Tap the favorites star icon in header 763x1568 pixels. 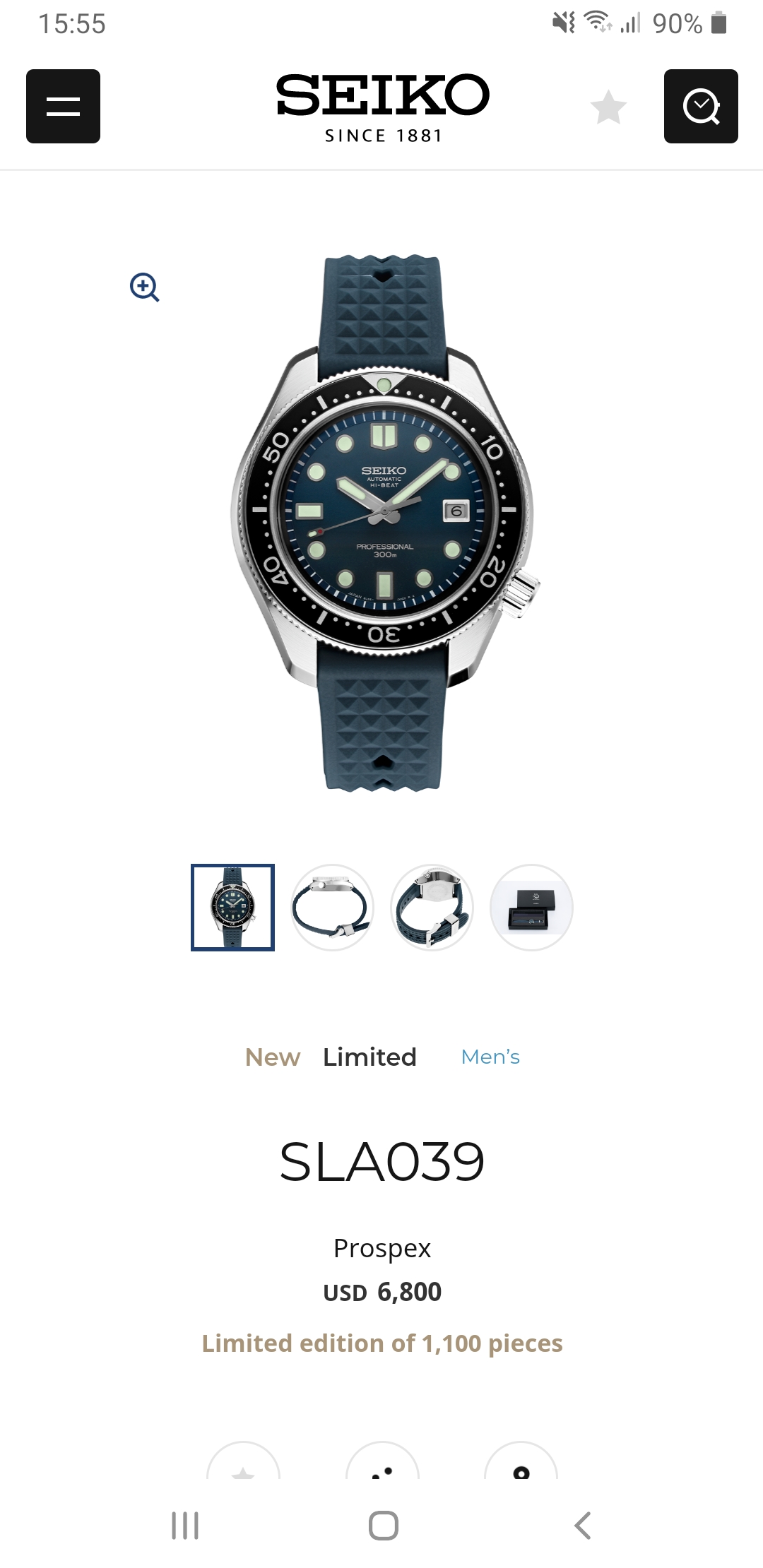[608, 107]
